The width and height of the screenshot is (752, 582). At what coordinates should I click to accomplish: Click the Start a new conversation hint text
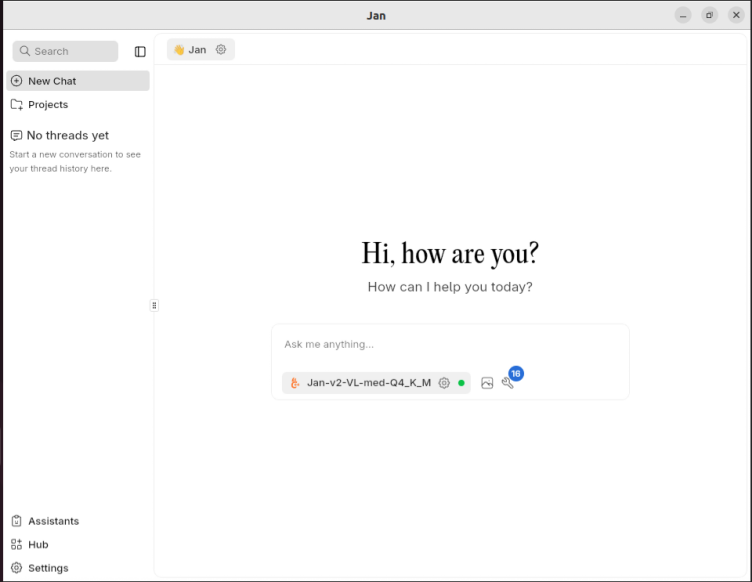[75, 162]
